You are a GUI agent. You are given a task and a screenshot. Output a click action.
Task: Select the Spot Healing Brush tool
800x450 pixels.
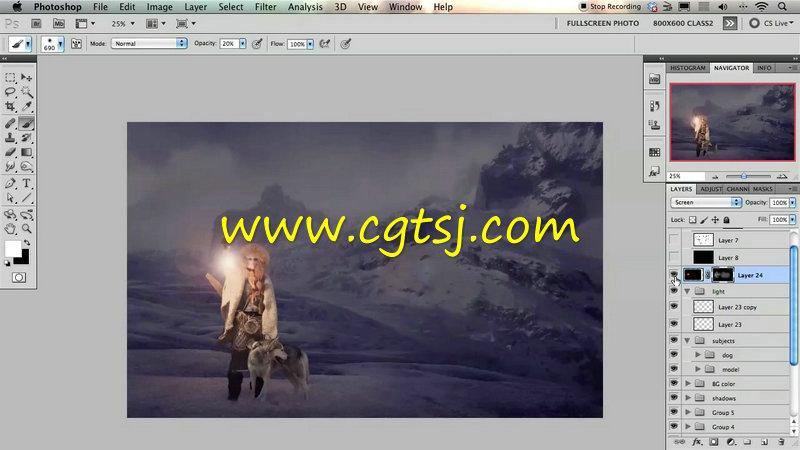(x=10, y=123)
